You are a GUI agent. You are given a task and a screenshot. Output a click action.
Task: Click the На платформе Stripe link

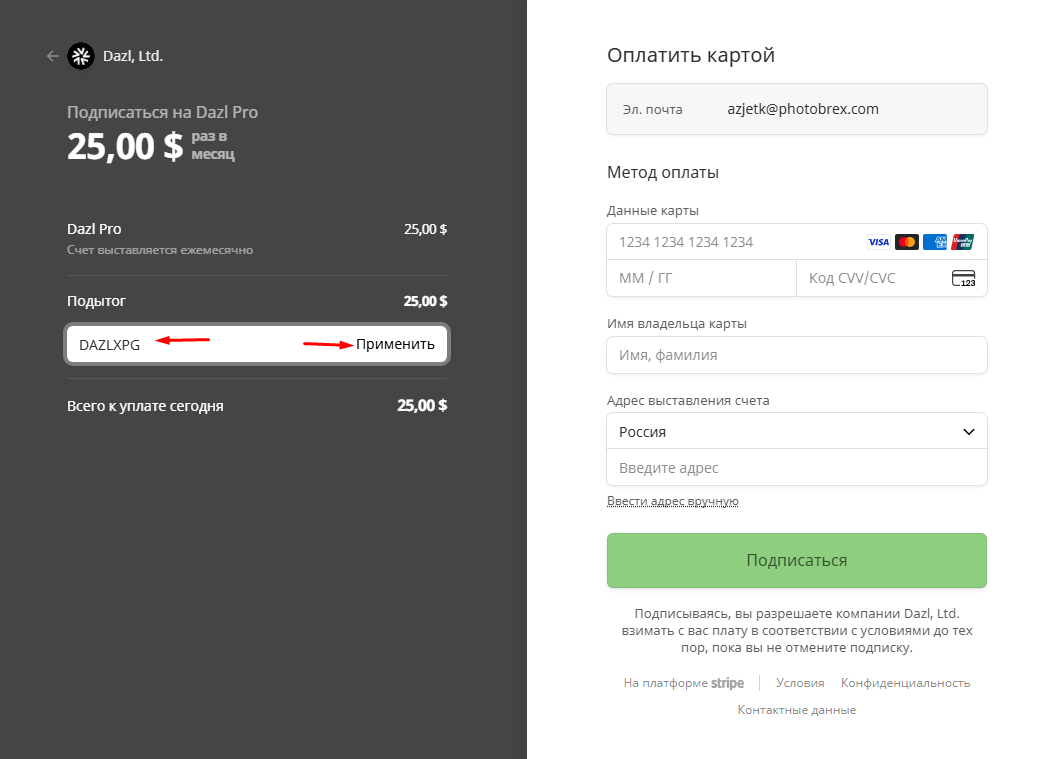(x=684, y=683)
